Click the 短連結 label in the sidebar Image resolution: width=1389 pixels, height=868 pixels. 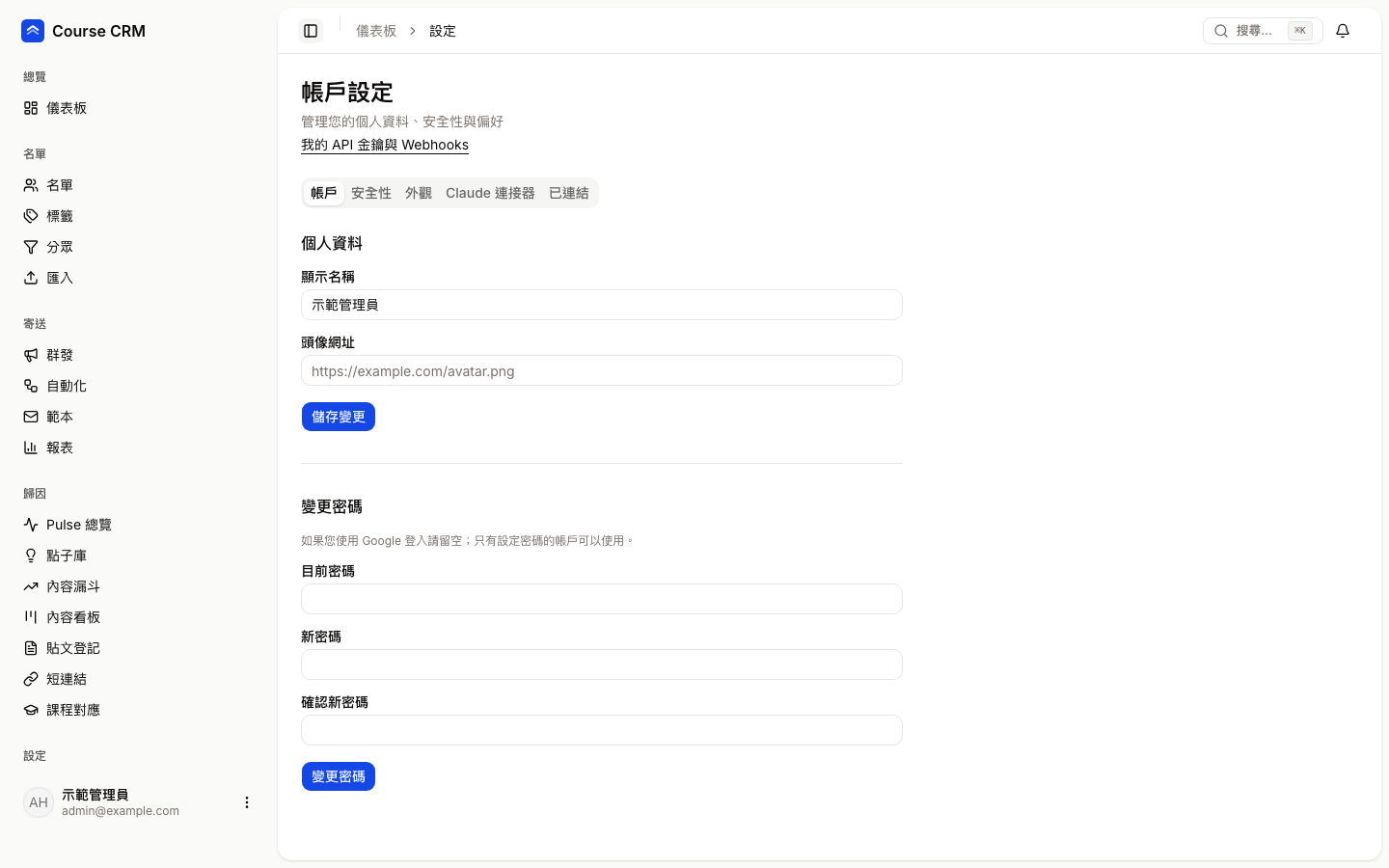[67, 679]
